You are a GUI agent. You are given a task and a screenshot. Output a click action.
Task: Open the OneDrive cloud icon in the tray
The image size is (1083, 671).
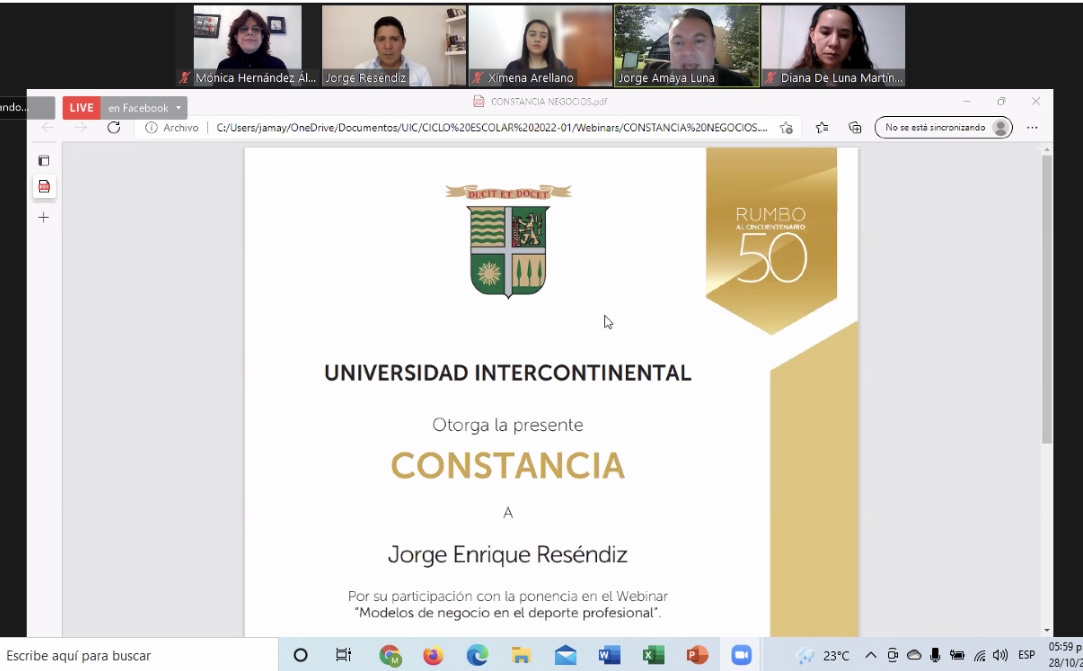(914, 655)
